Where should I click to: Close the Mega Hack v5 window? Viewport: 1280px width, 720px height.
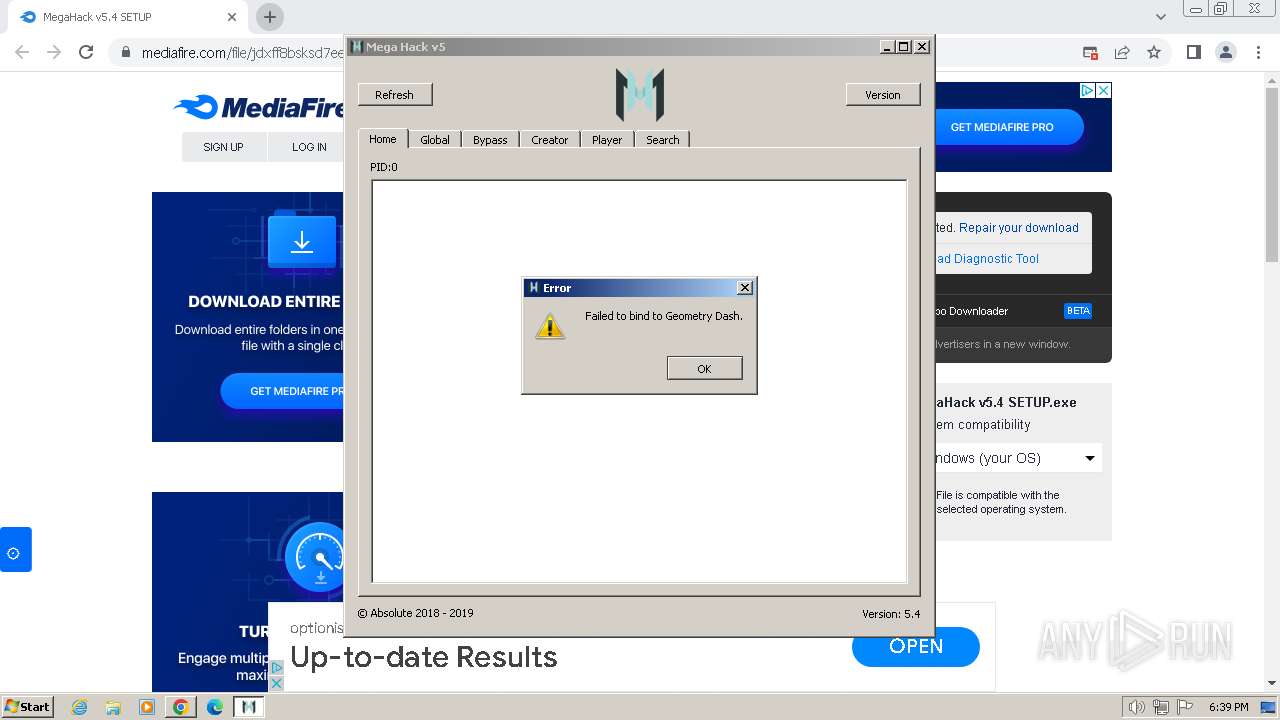tap(922, 47)
